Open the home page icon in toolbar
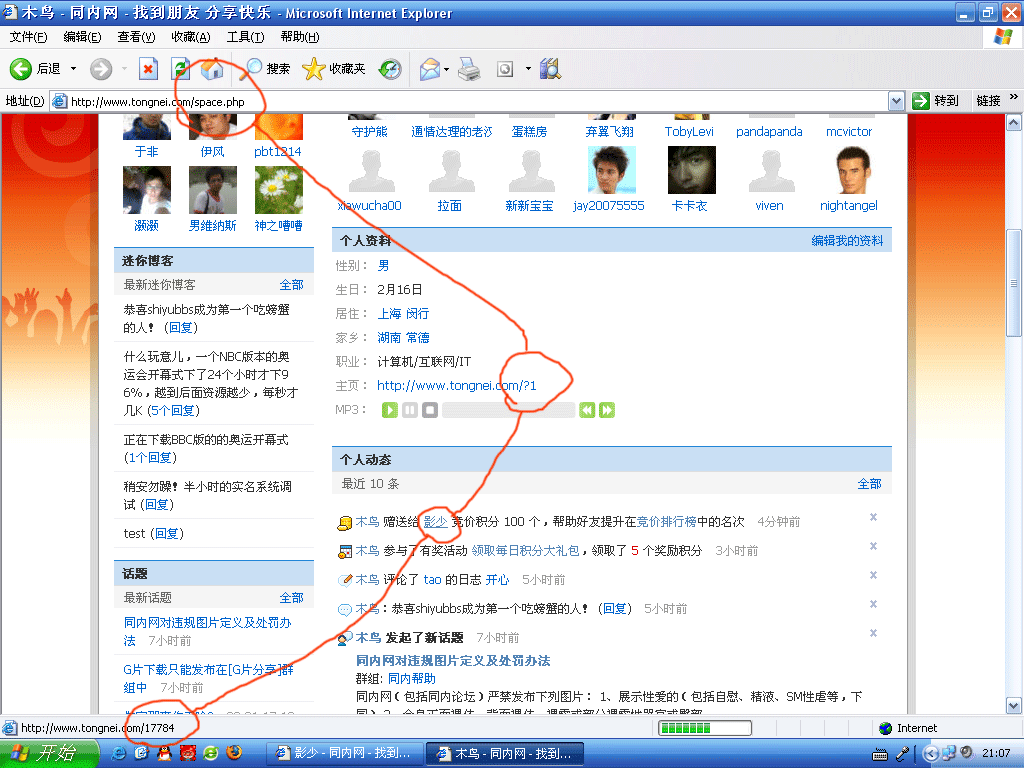The width and height of the screenshot is (1024, 768). tap(212, 69)
